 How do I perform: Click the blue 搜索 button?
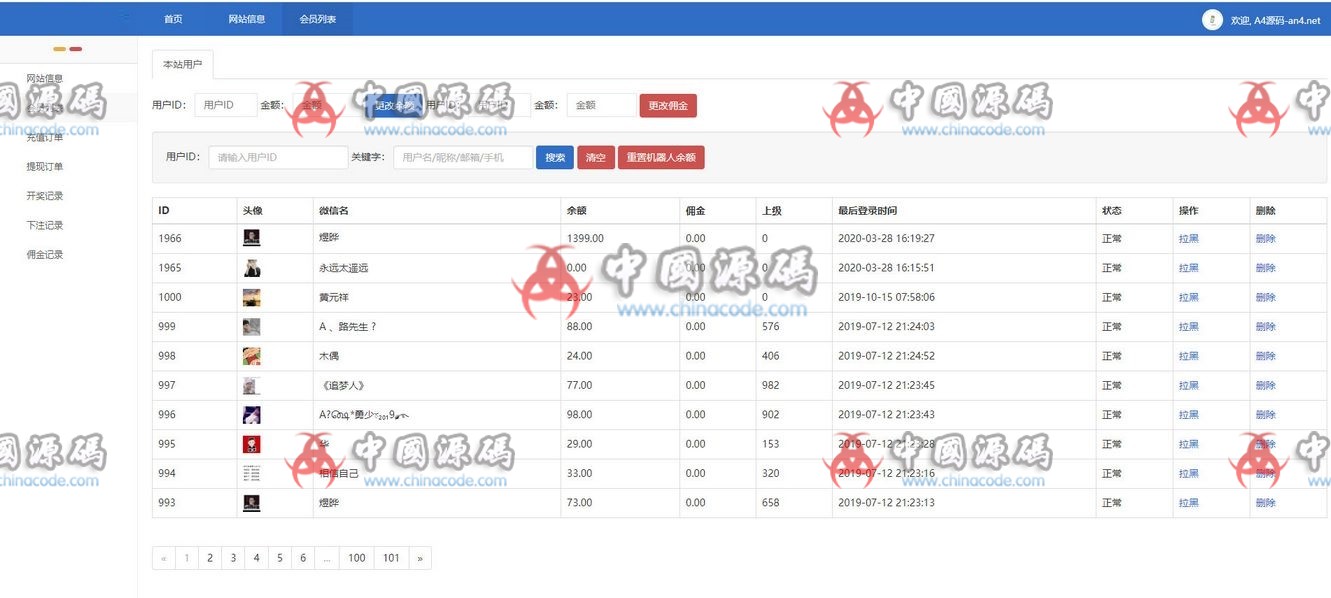(555, 157)
